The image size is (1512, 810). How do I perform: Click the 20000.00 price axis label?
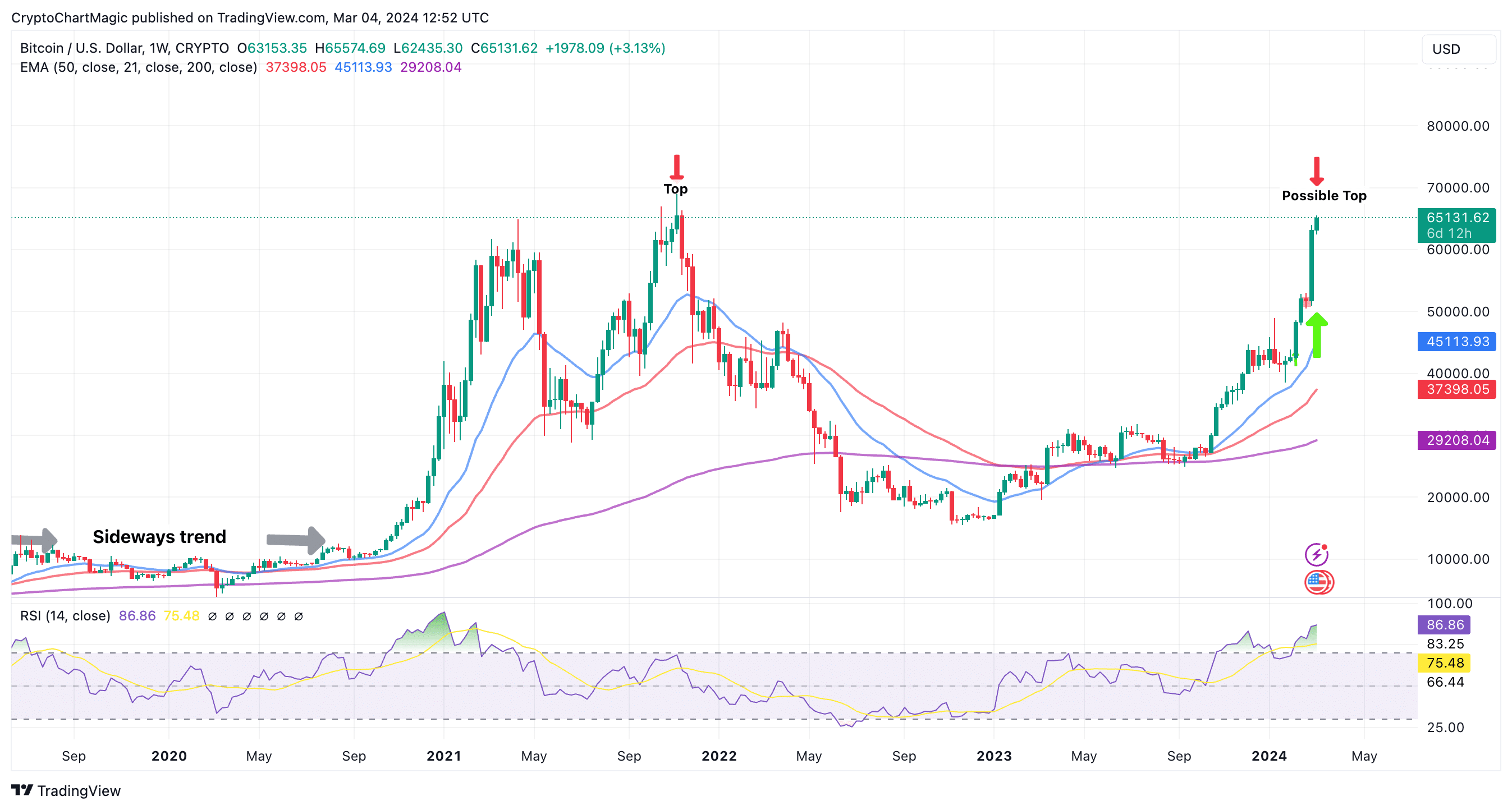tap(1458, 498)
